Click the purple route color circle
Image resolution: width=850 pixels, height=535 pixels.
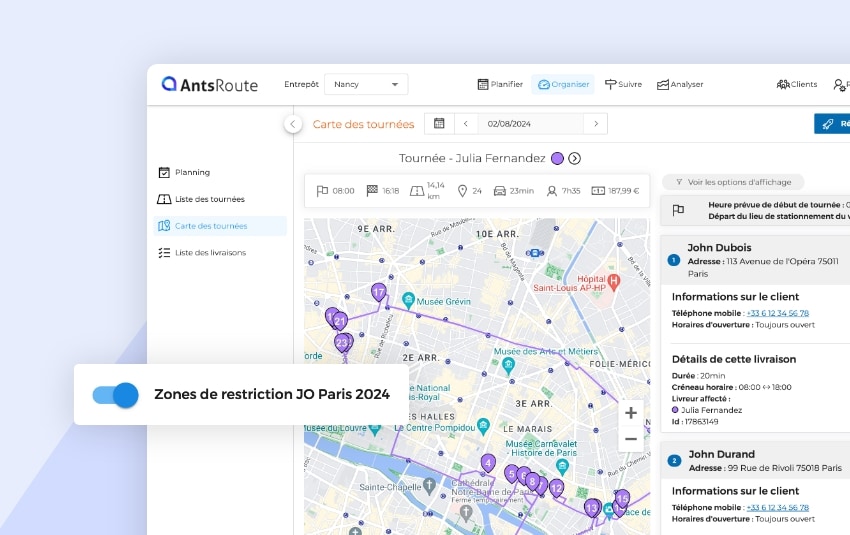pyautogui.click(x=557, y=158)
